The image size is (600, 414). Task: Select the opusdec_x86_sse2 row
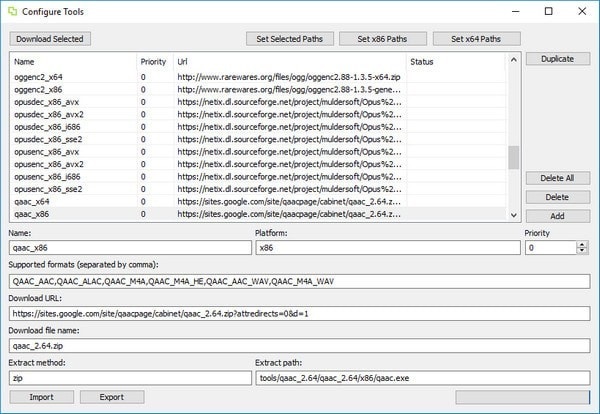(258, 139)
